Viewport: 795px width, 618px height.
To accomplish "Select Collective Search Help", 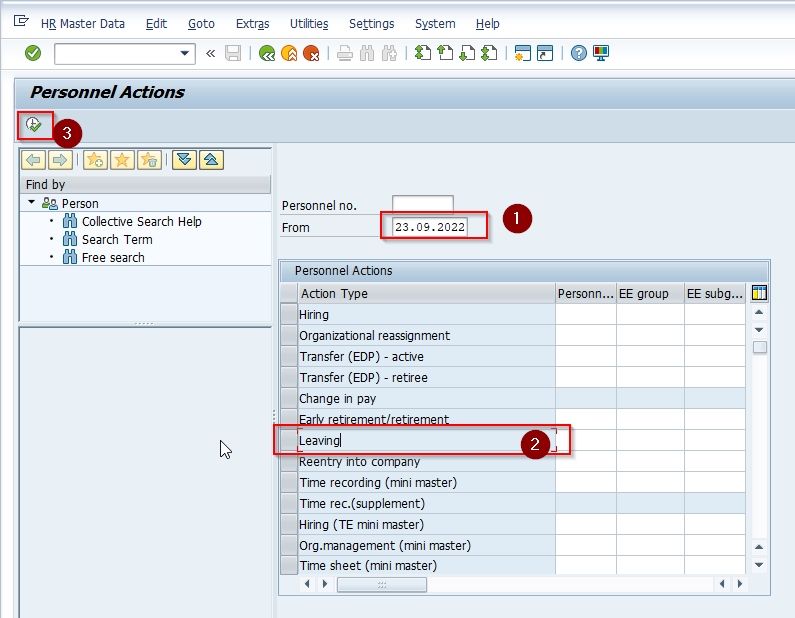I will coord(141,222).
